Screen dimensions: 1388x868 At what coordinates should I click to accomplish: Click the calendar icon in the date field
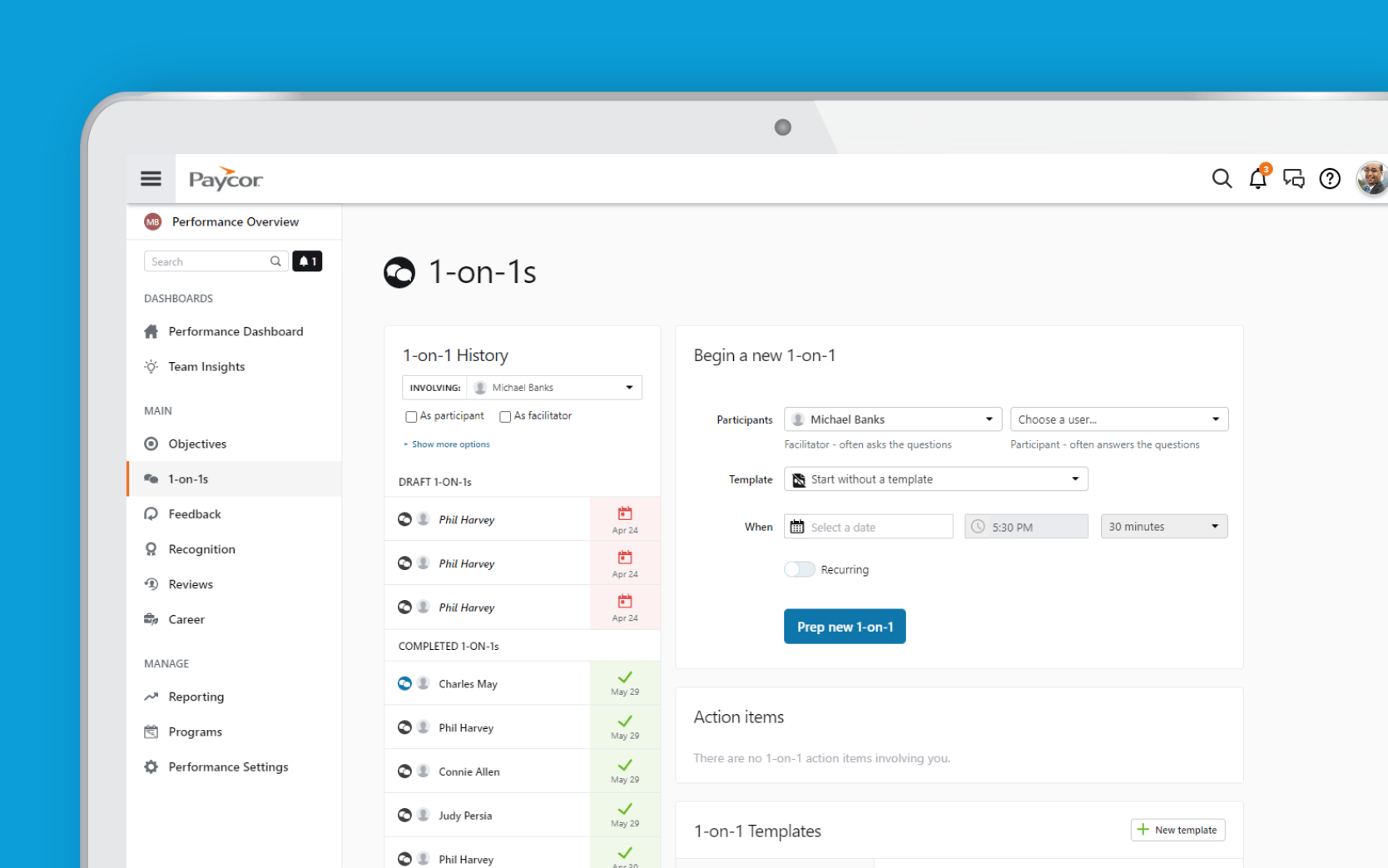[796, 527]
